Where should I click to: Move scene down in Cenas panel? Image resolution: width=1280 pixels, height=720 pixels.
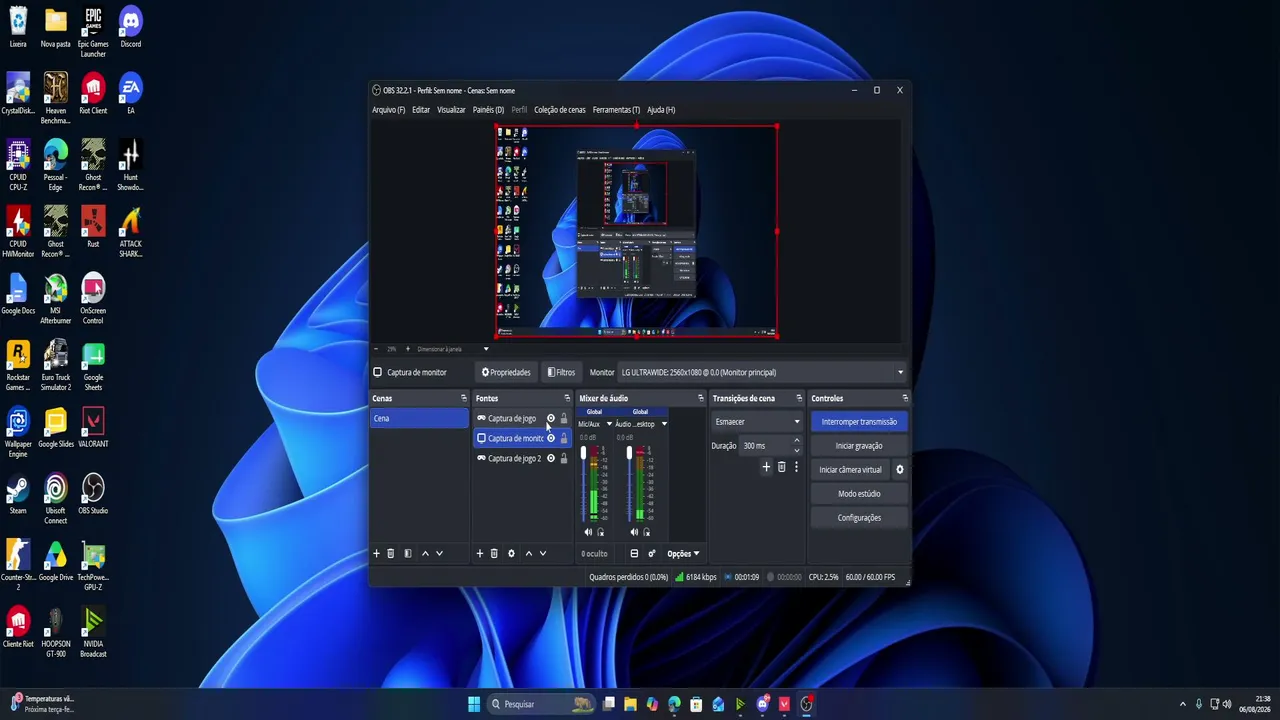coord(439,553)
